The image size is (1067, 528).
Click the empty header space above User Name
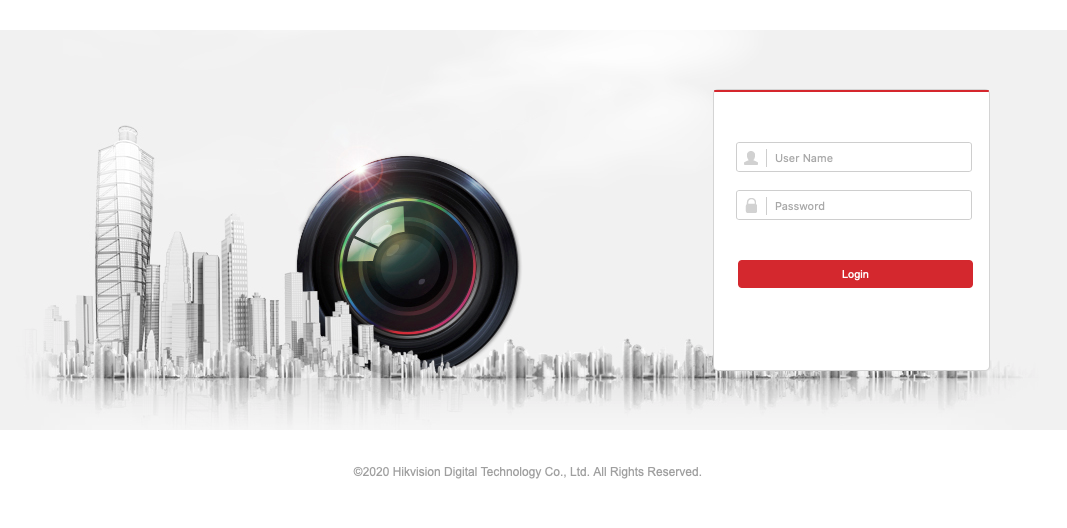tap(851, 116)
